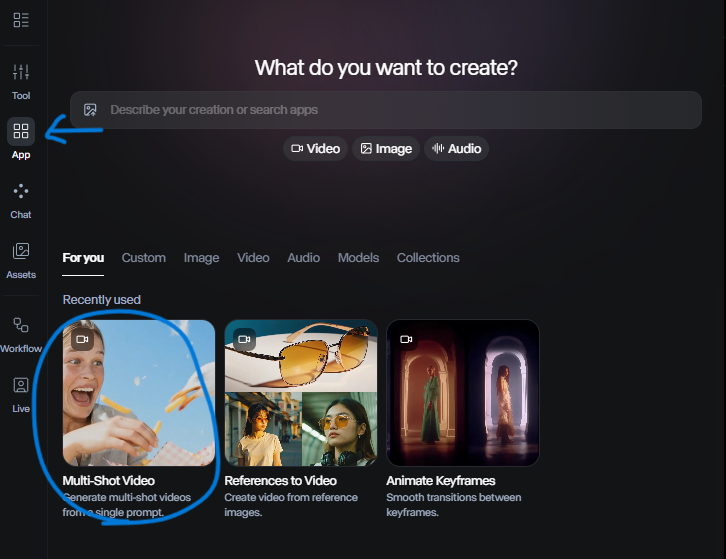This screenshot has width=726, height=559.
Task: Open the Animate Keyframes thumbnail
Action: (x=463, y=393)
